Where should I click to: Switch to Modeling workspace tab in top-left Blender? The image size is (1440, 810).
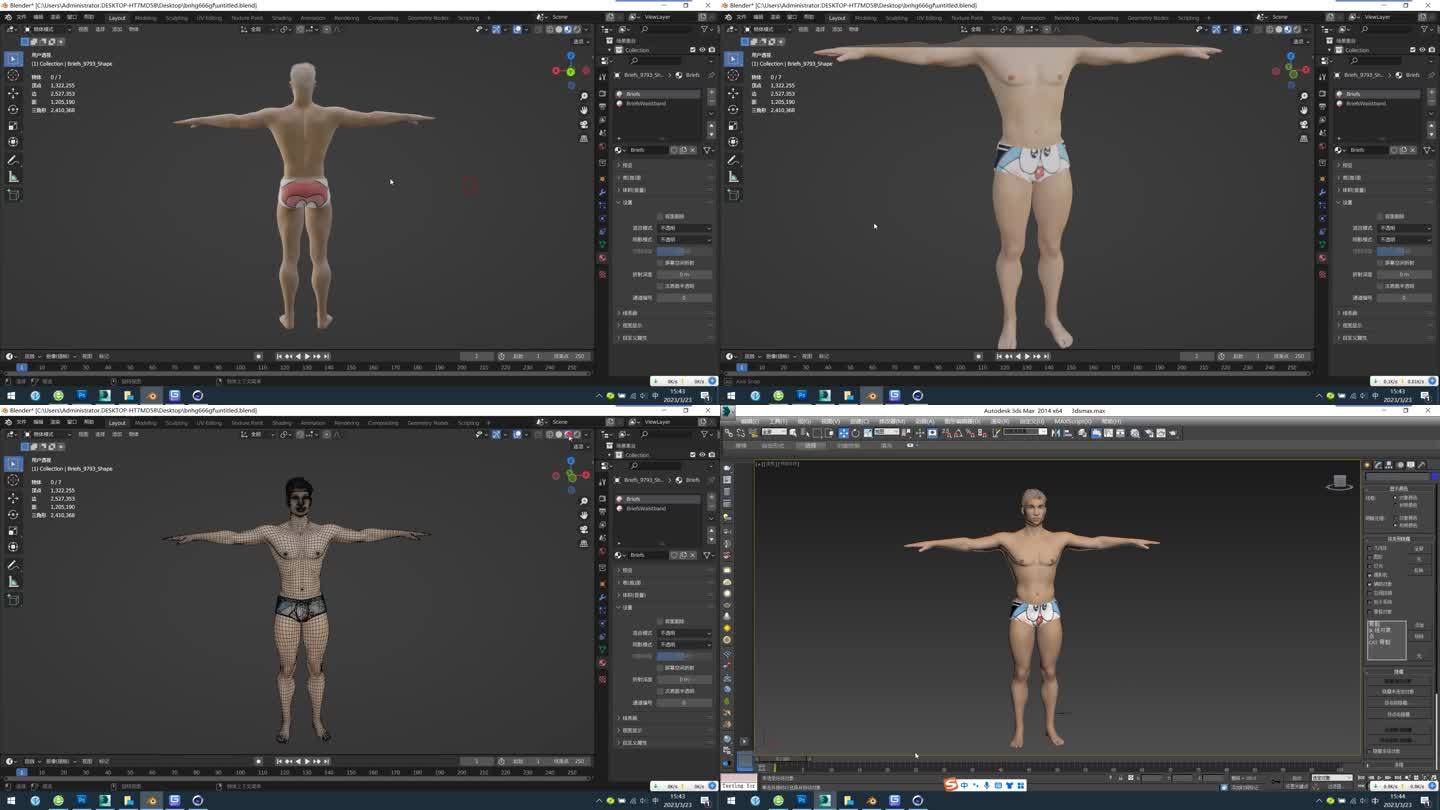point(146,17)
